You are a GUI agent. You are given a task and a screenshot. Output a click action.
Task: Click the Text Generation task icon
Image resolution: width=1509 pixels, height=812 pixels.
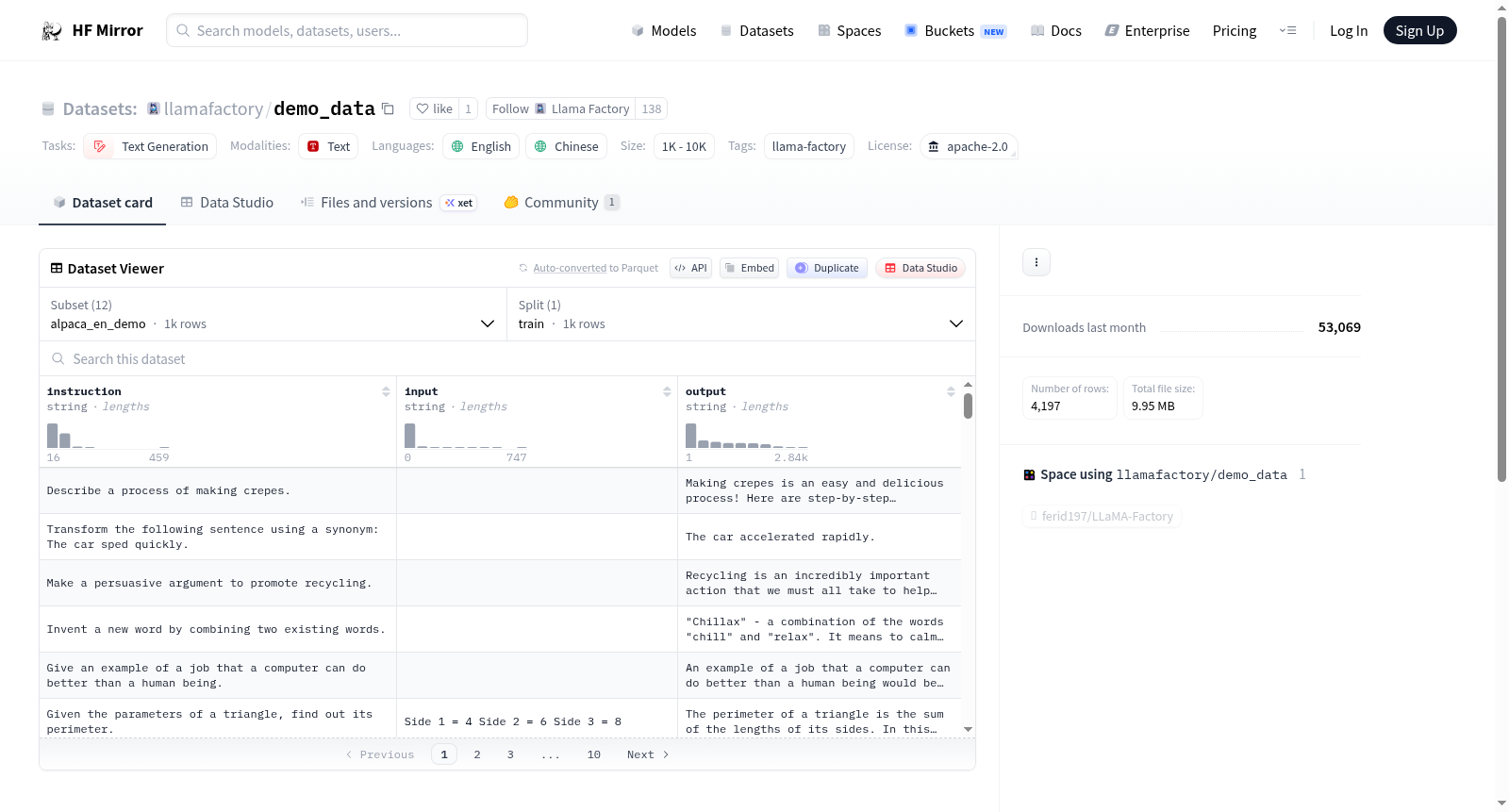tap(100, 146)
